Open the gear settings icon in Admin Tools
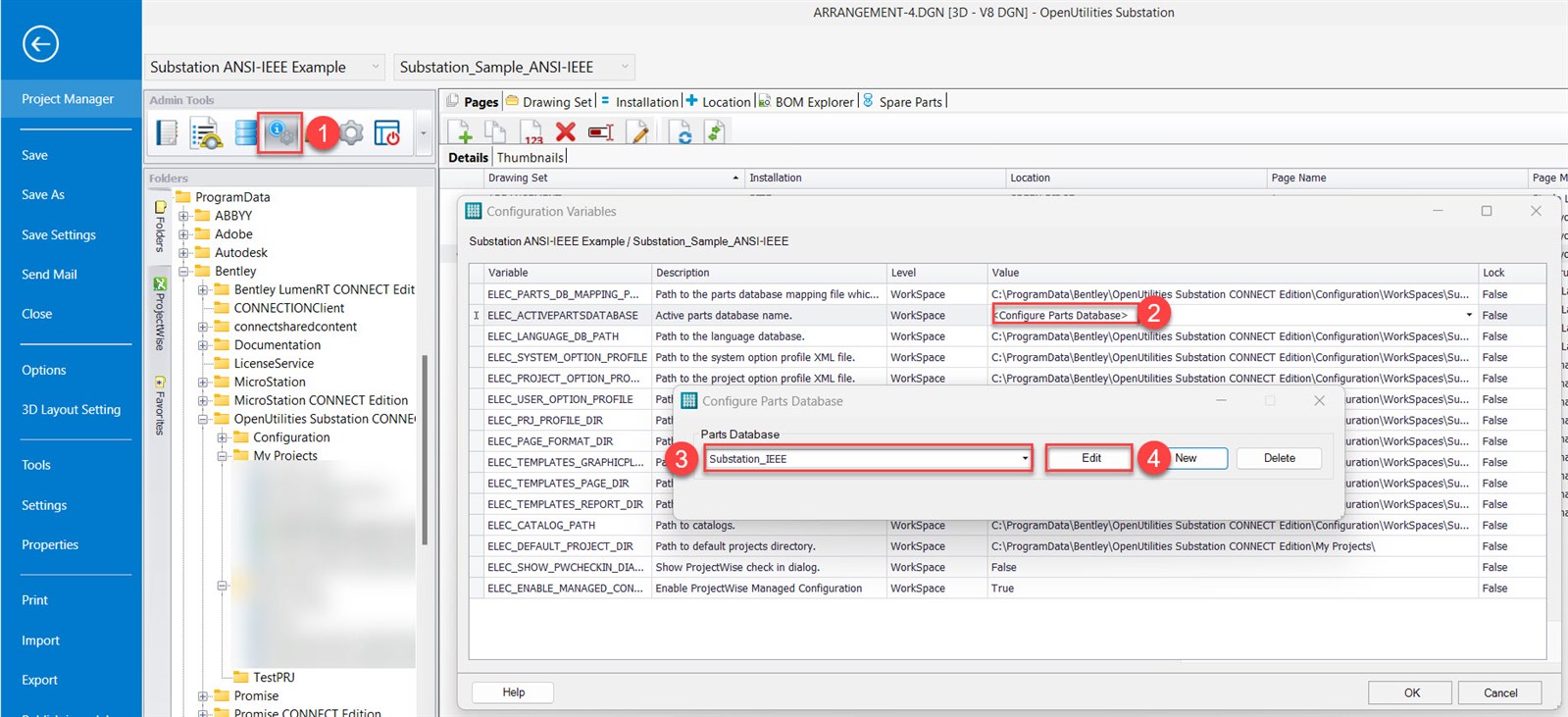The height and width of the screenshot is (717, 1568). point(352,132)
